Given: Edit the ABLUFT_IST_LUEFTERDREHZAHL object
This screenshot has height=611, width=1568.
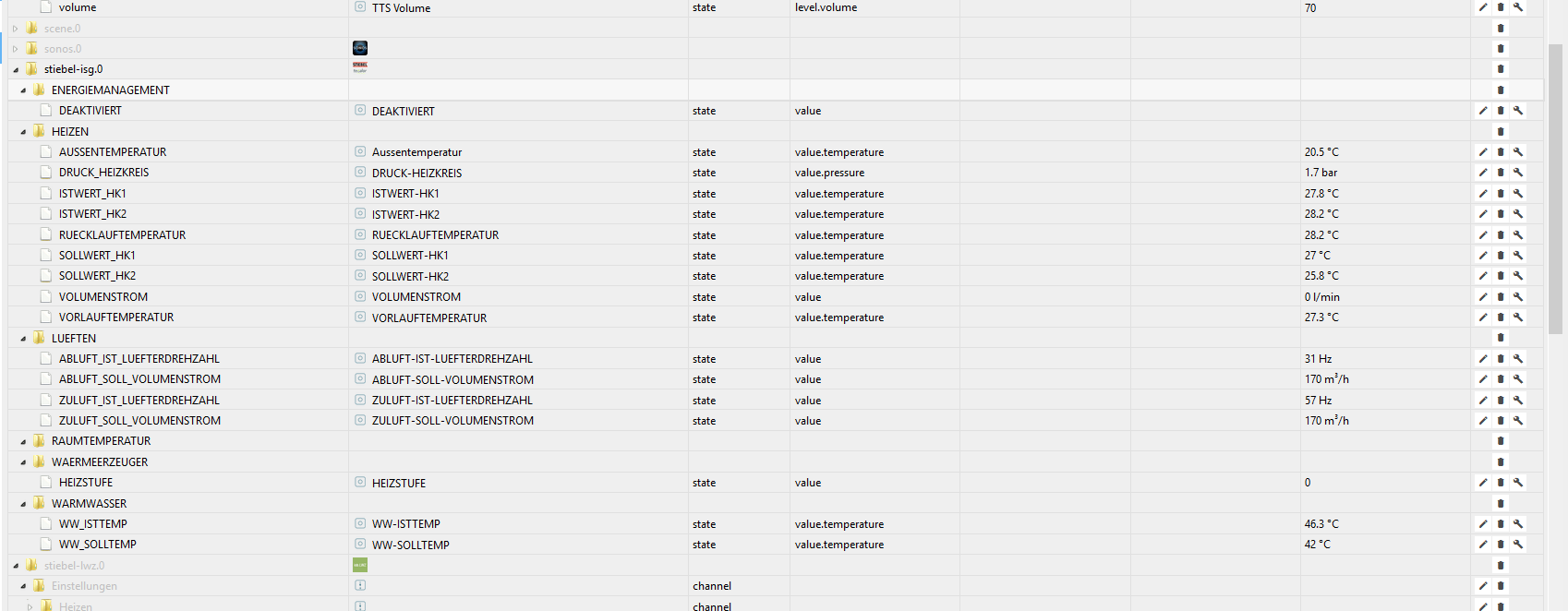Looking at the screenshot, I should (1483, 359).
